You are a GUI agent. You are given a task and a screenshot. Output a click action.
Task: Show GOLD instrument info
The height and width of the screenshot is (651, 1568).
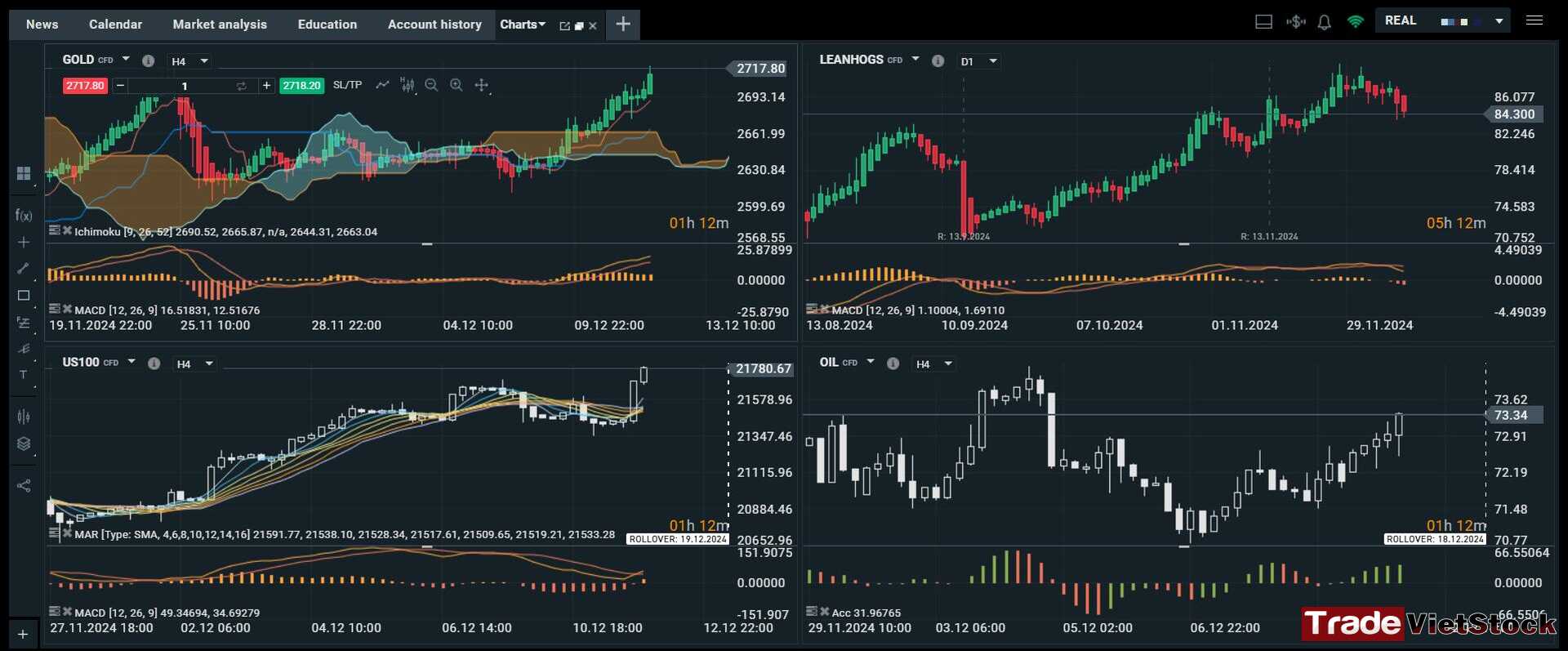148,60
